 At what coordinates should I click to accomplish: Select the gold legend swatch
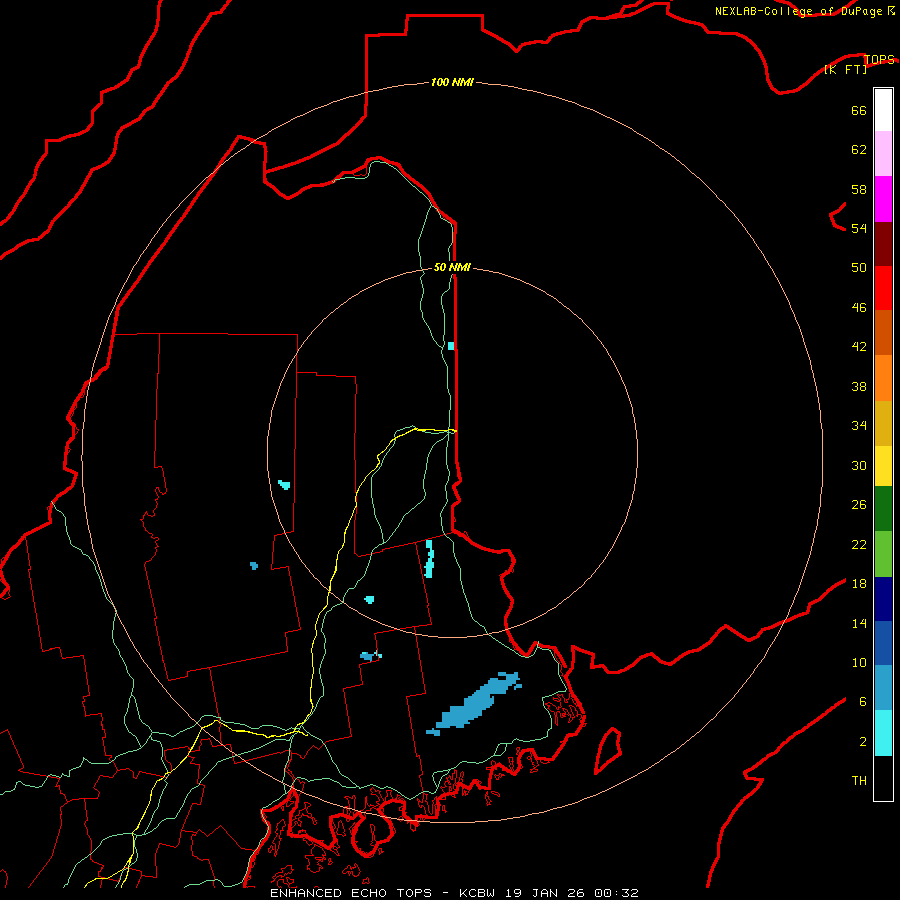coord(883,424)
